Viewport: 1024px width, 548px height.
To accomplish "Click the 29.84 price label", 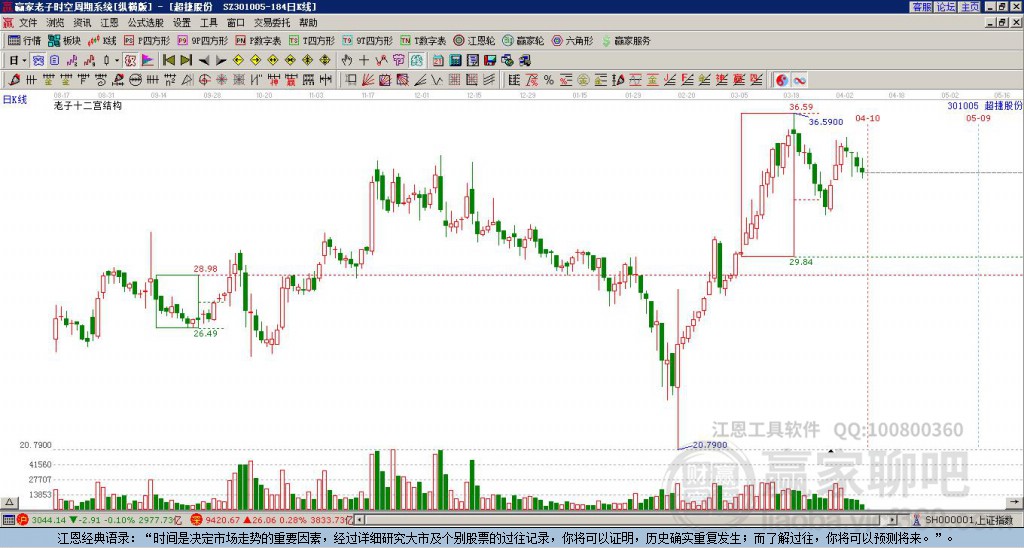I will [x=801, y=262].
